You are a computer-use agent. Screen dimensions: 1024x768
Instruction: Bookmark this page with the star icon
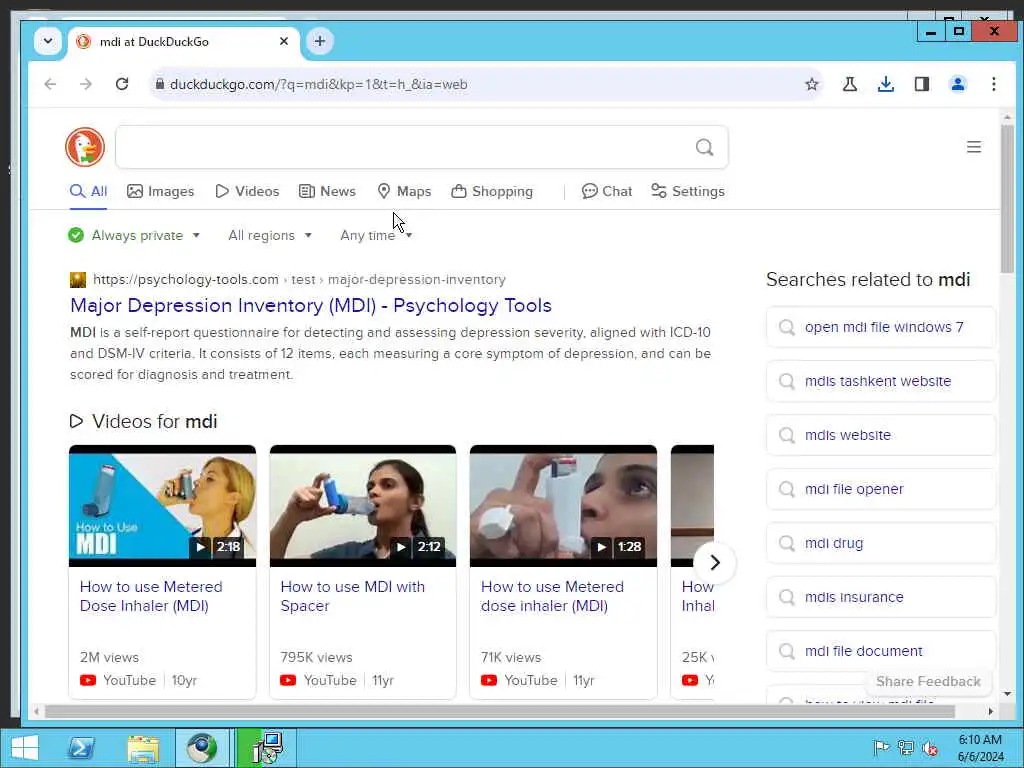point(811,84)
